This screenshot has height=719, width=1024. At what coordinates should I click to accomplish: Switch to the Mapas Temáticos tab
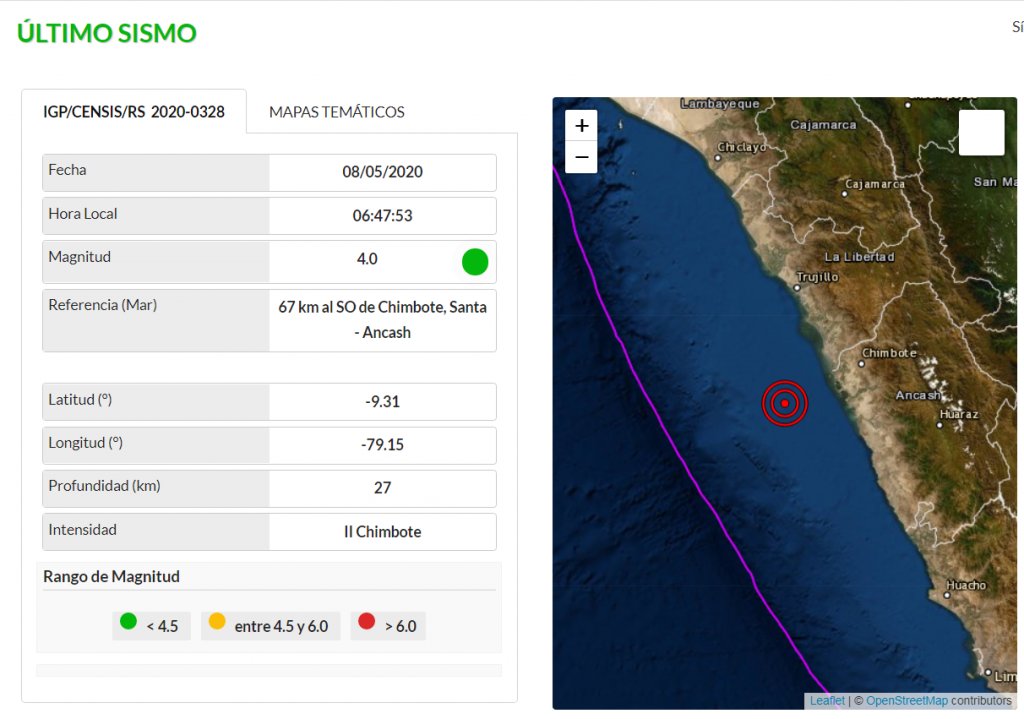tap(337, 112)
